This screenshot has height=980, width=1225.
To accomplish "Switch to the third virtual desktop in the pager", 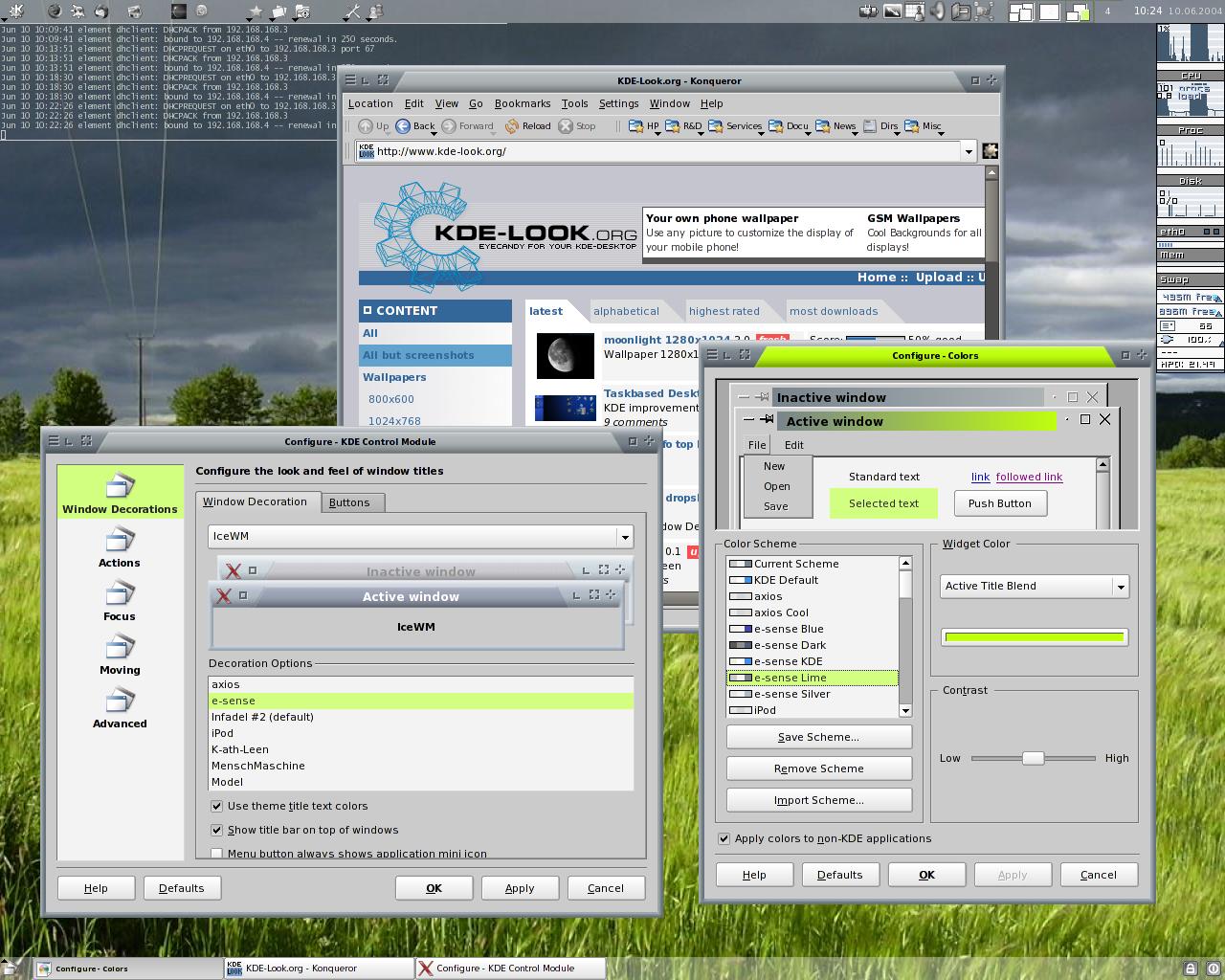I will coord(1079,11).
